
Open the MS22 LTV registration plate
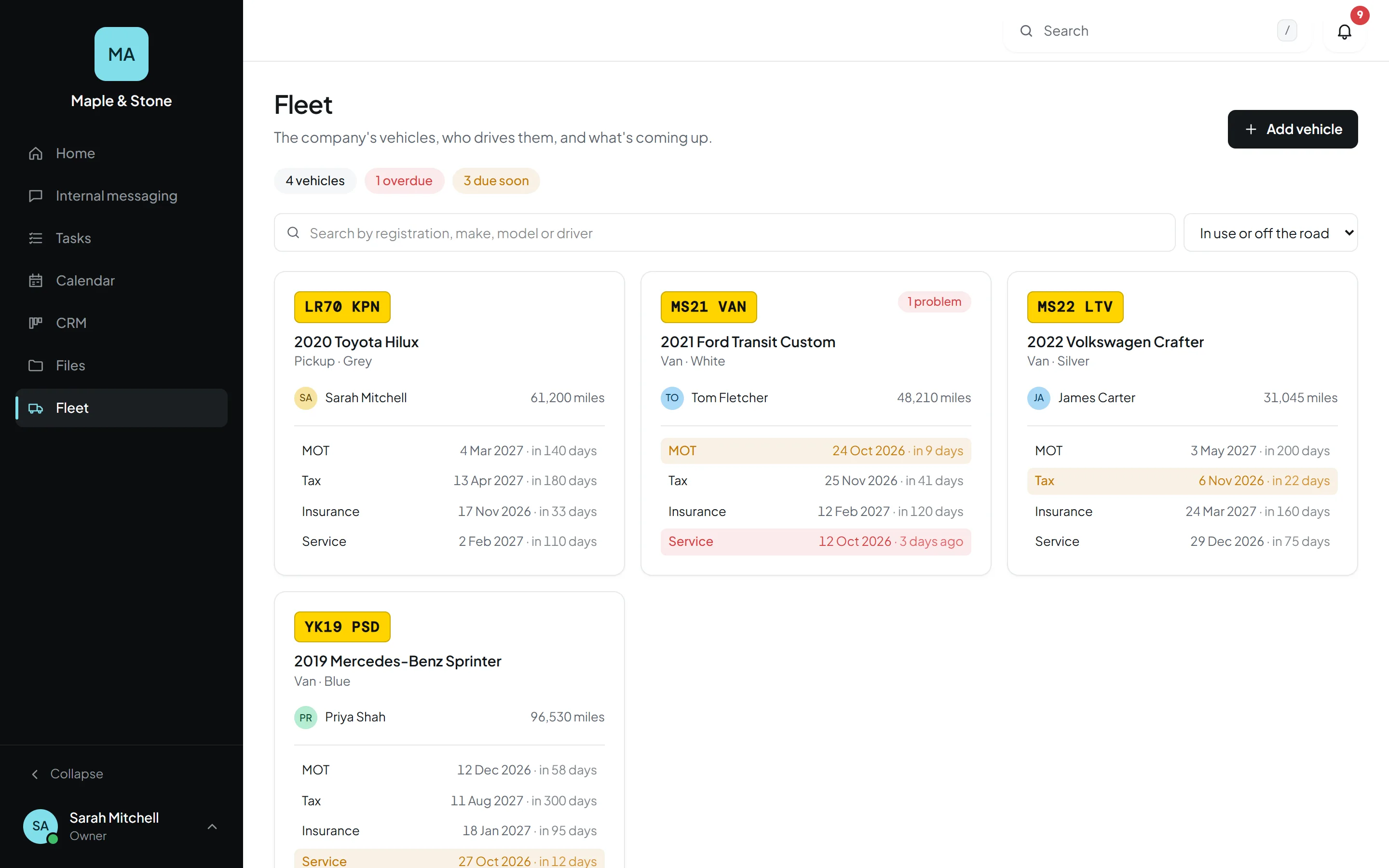1075,307
